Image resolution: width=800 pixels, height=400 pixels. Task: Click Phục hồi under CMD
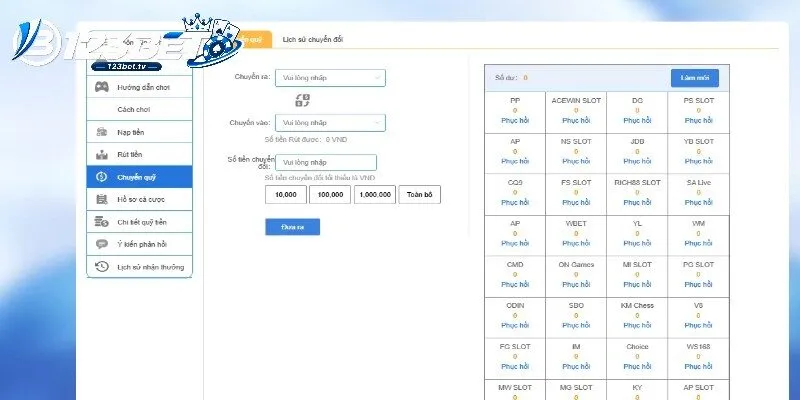pos(515,284)
